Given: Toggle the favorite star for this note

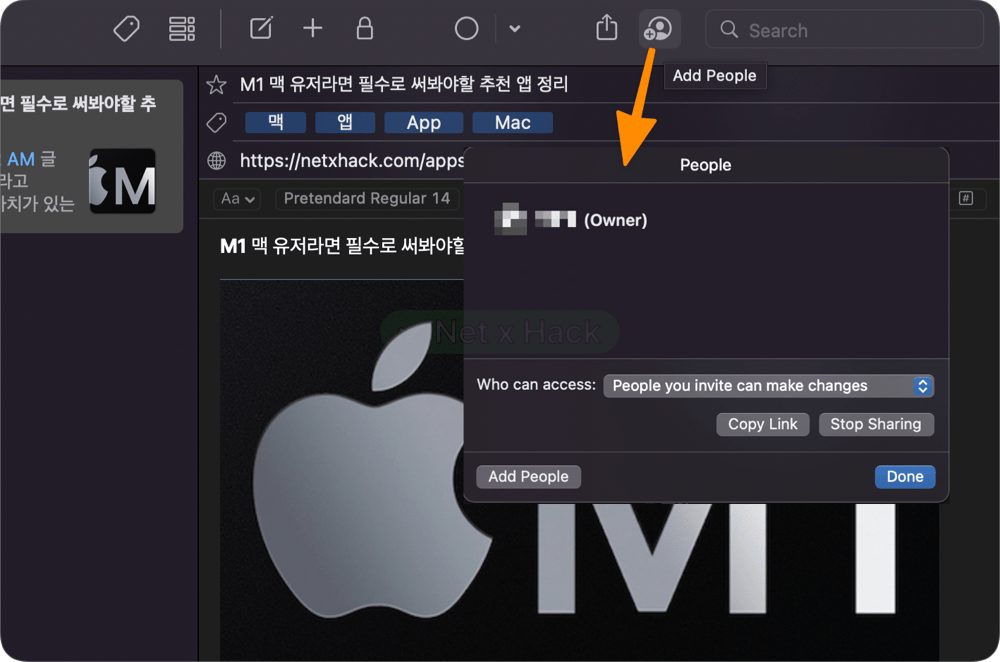Looking at the screenshot, I should [216, 84].
